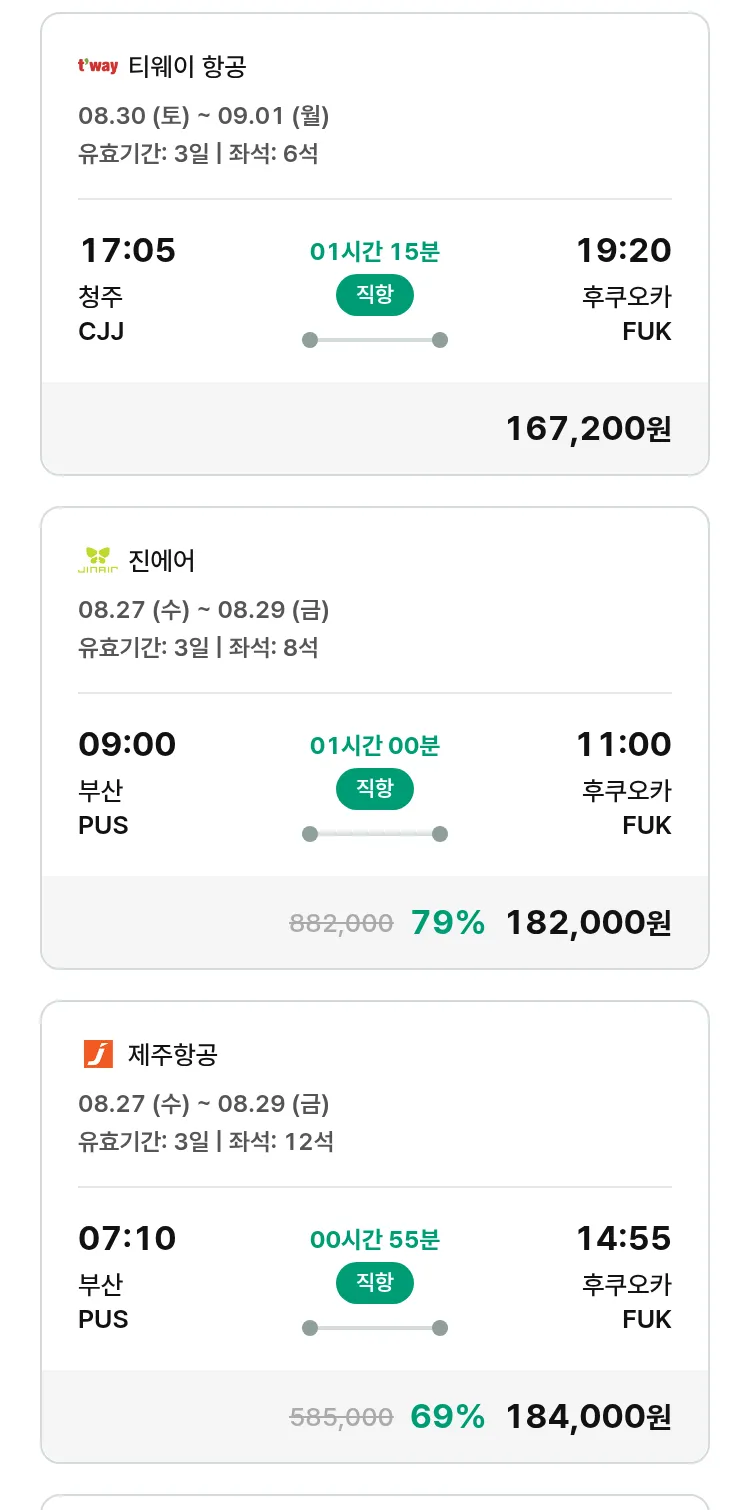Screen dimensions: 750x1510
Task: Click the Jin Air butterfly logo
Action: click(98, 560)
